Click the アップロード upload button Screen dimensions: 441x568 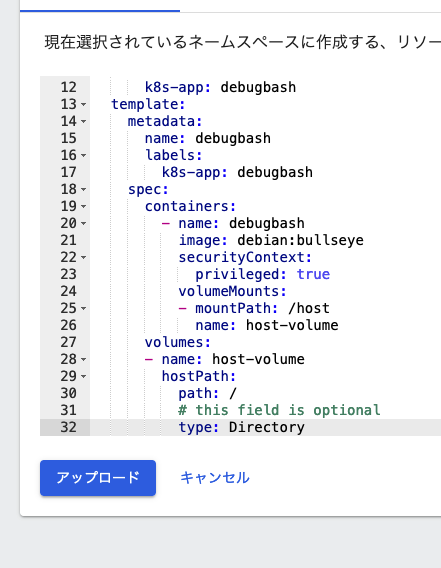[98, 478]
